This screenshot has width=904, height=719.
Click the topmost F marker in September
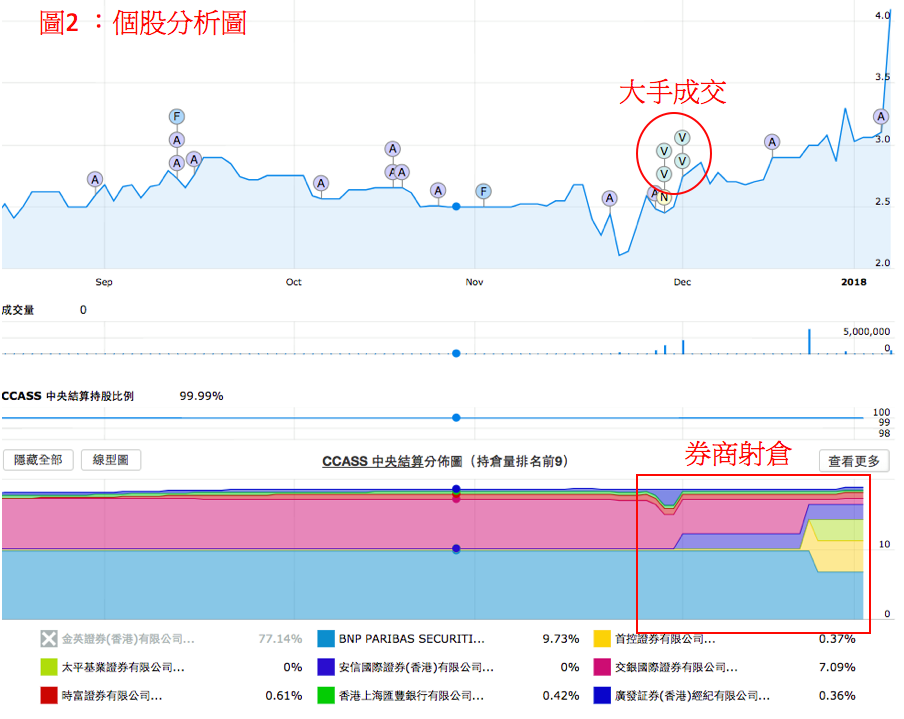click(x=177, y=116)
